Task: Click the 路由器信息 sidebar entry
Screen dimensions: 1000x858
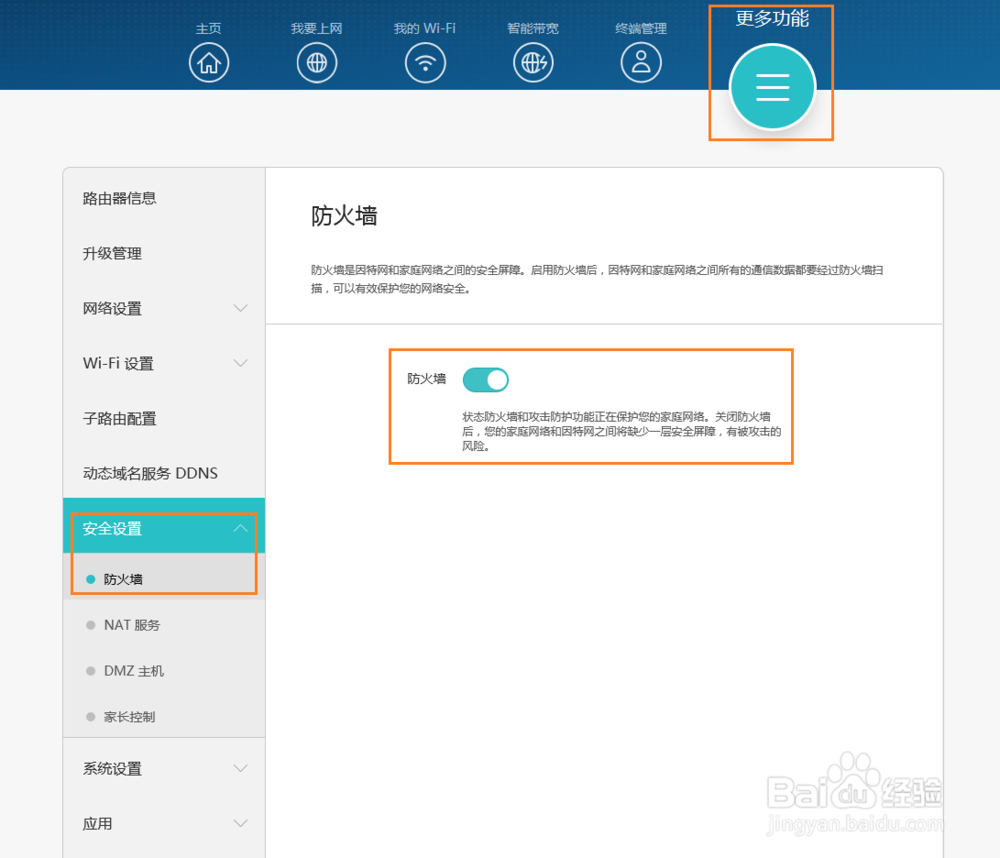Action: point(119,198)
